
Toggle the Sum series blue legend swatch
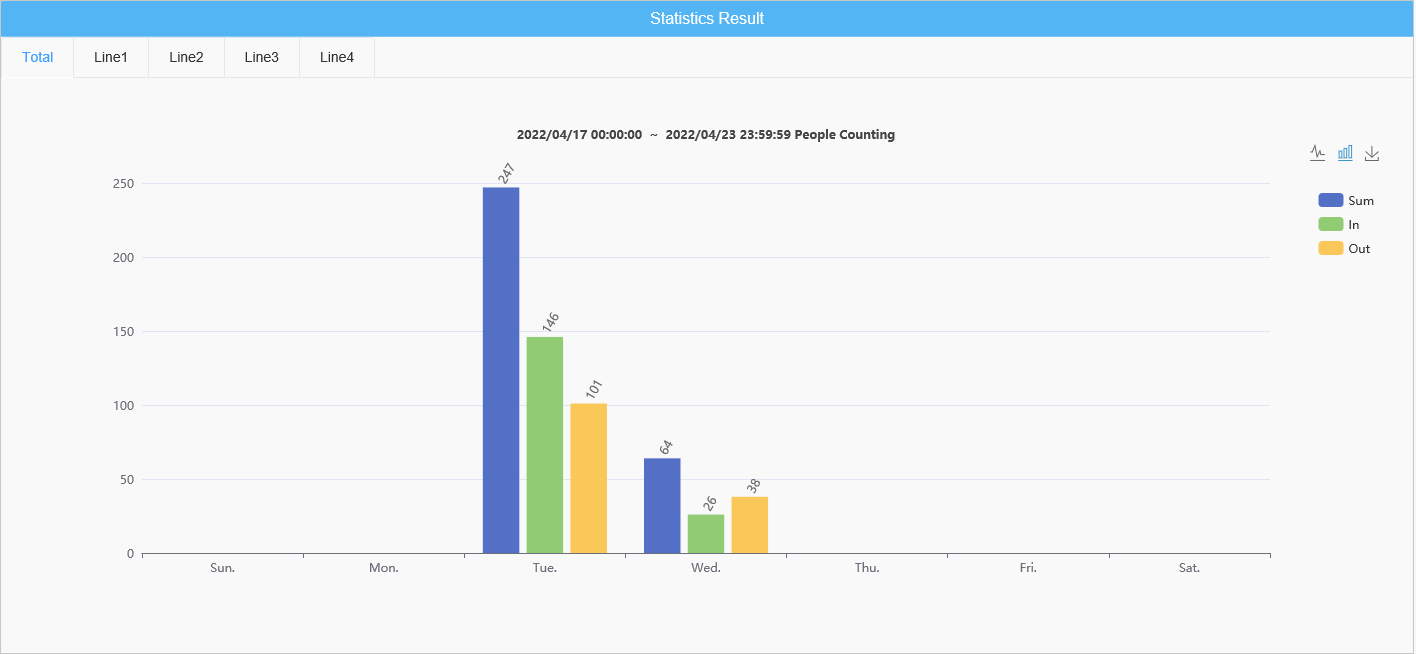pyautogui.click(x=1331, y=200)
